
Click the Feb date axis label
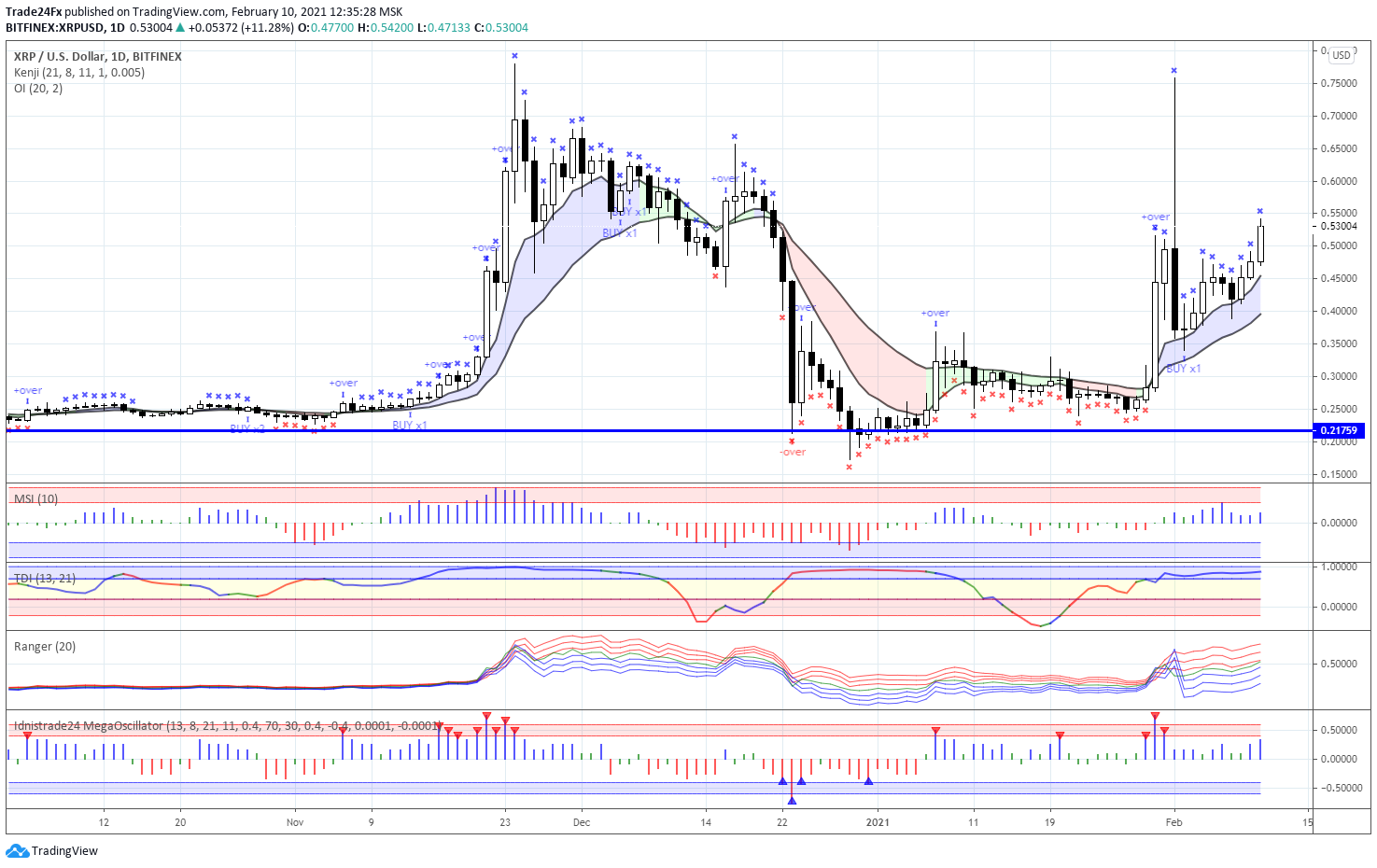coord(1174,822)
